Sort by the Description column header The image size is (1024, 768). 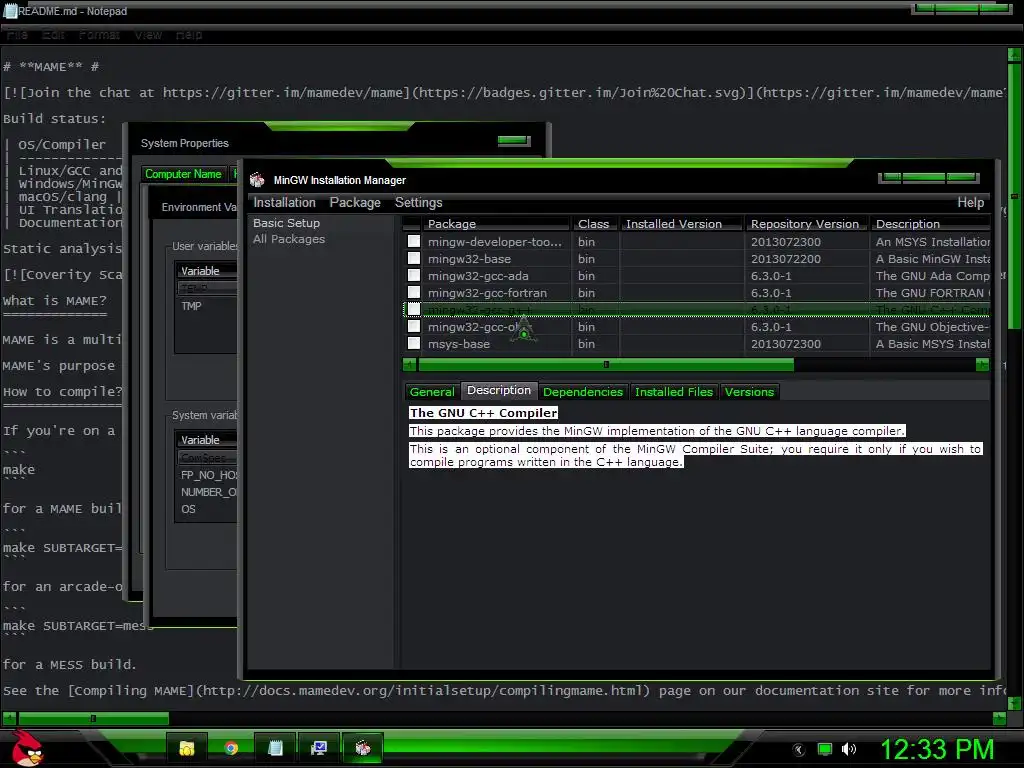(x=931, y=224)
